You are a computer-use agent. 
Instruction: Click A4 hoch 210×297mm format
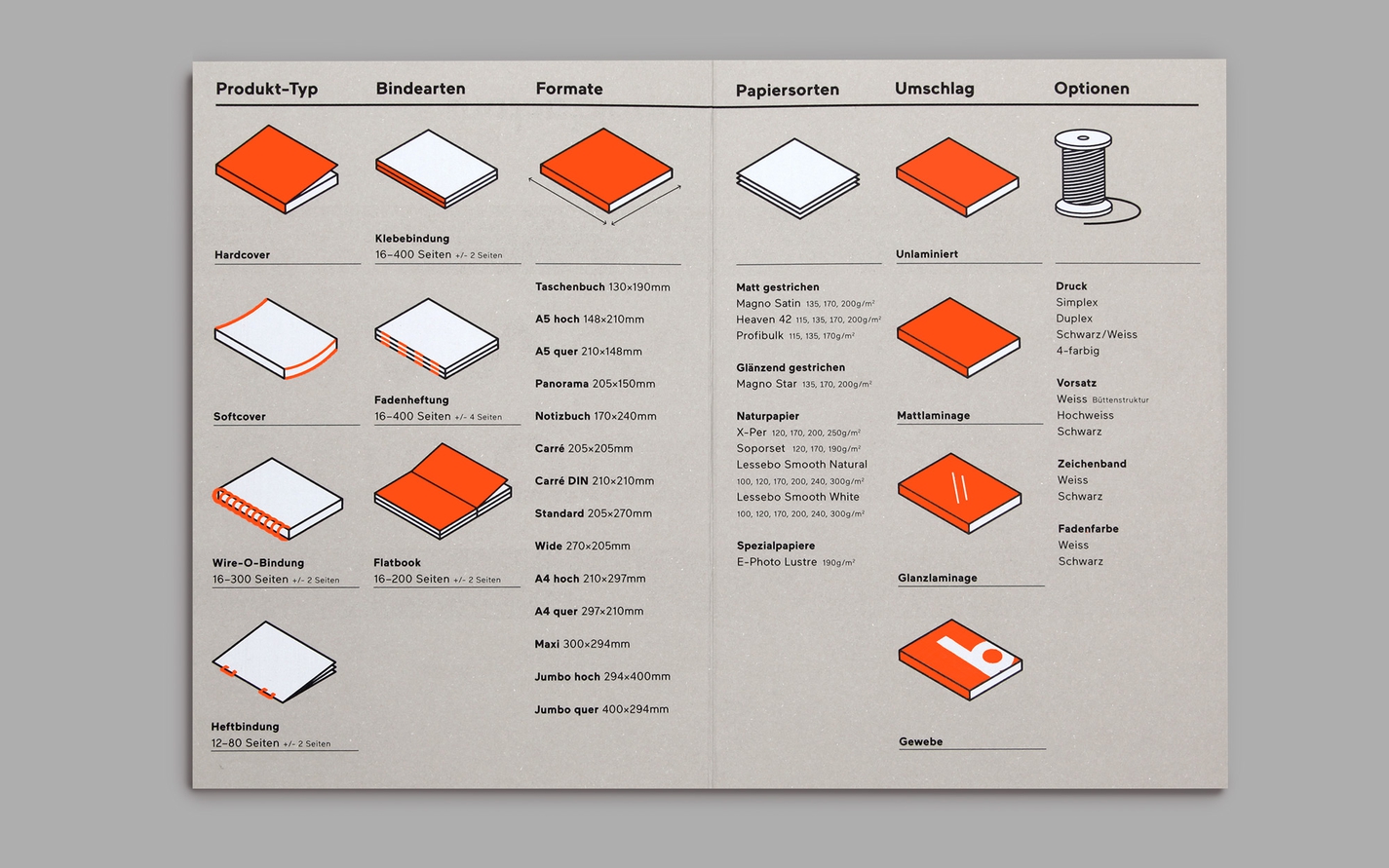[x=590, y=579]
